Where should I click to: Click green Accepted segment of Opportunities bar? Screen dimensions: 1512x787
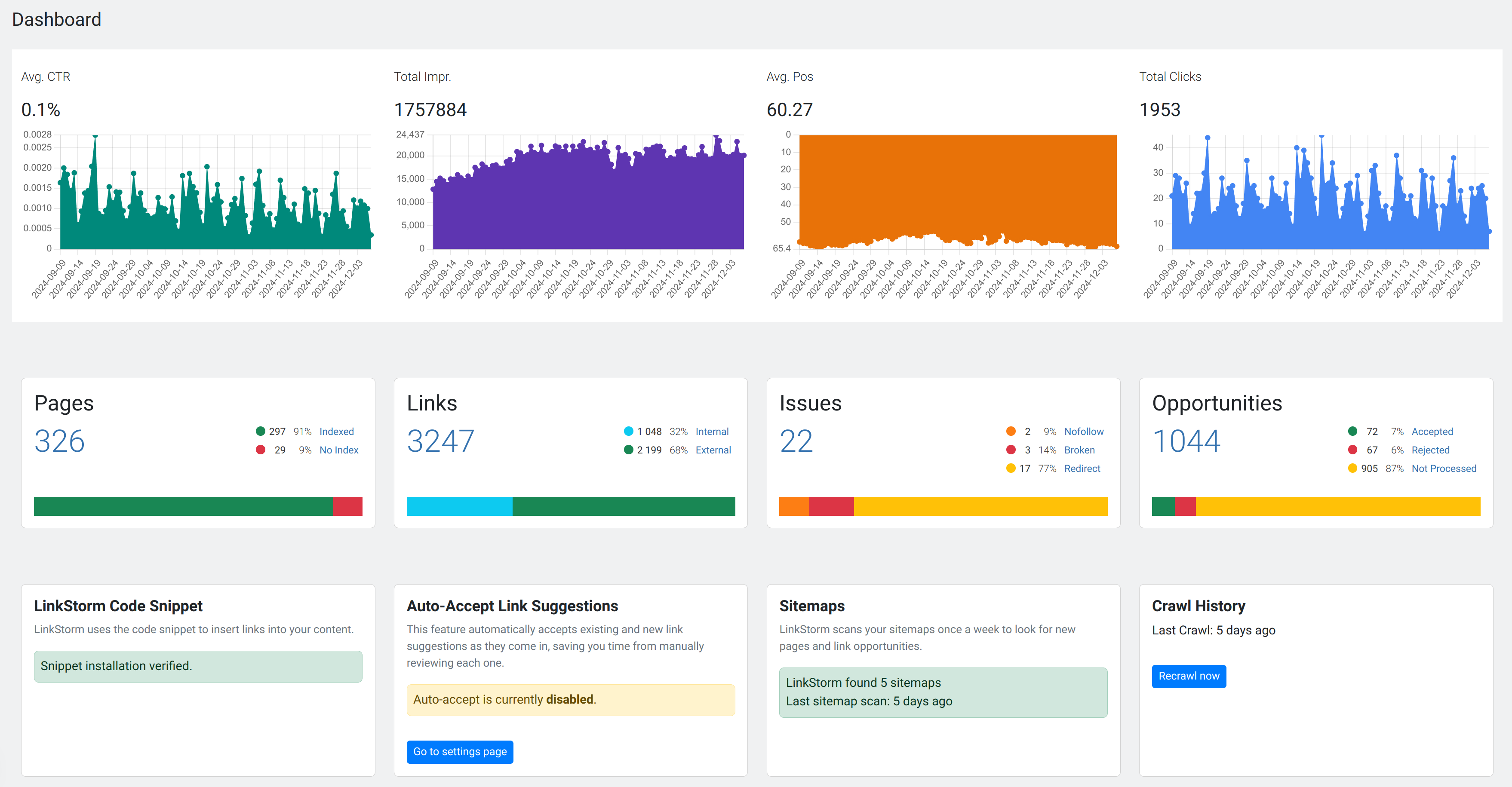1163,506
